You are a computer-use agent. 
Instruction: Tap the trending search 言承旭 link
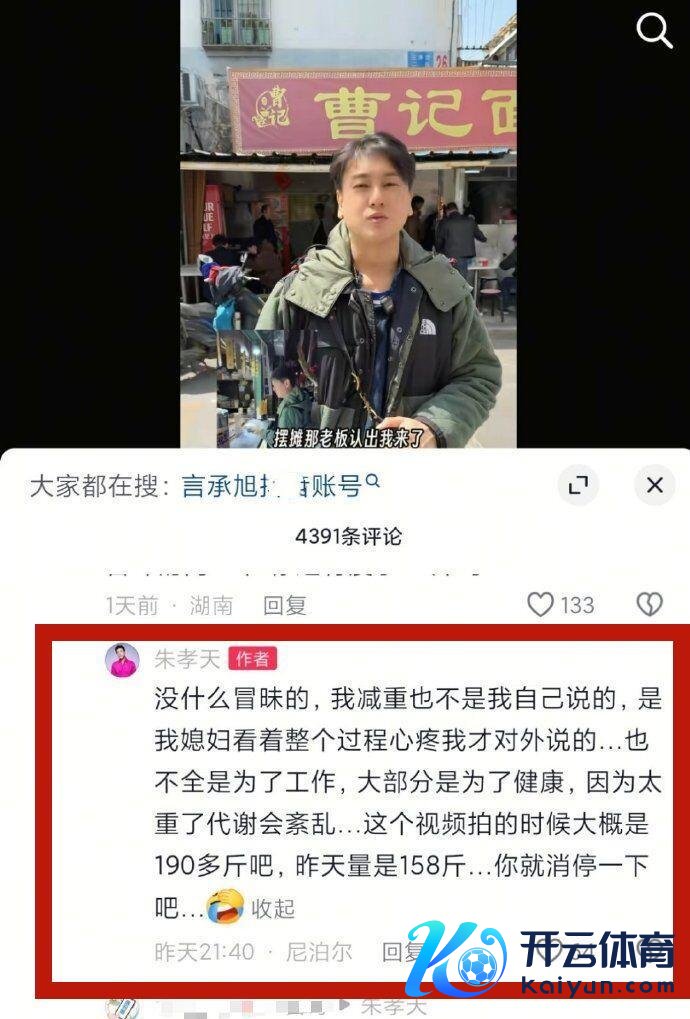[270, 485]
